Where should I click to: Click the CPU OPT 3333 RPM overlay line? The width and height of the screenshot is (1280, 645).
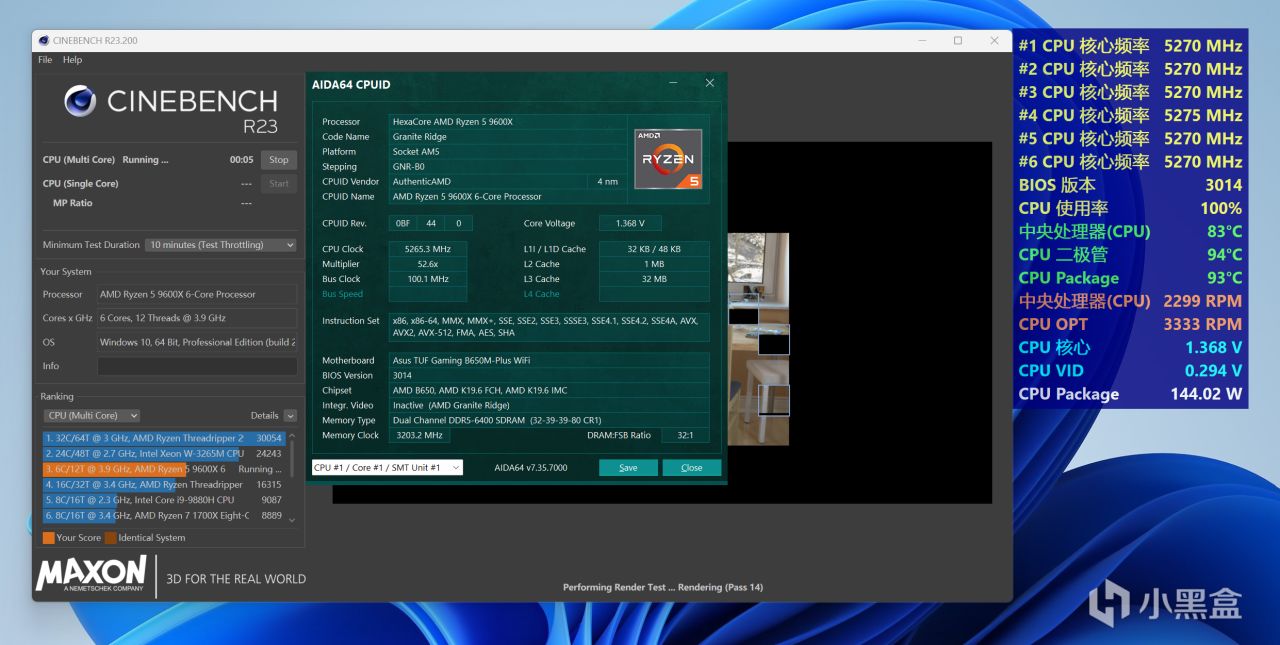tap(1130, 324)
